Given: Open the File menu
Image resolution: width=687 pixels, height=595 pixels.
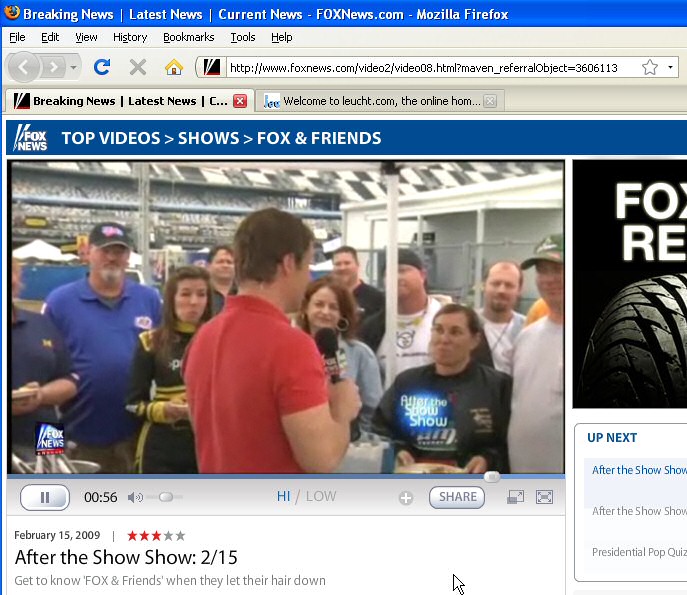Looking at the screenshot, I should 17,37.
